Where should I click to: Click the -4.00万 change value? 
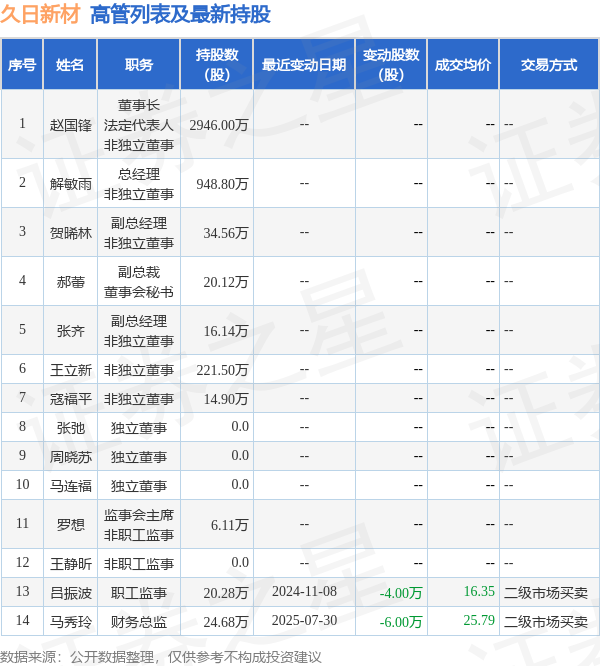tap(401, 593)
